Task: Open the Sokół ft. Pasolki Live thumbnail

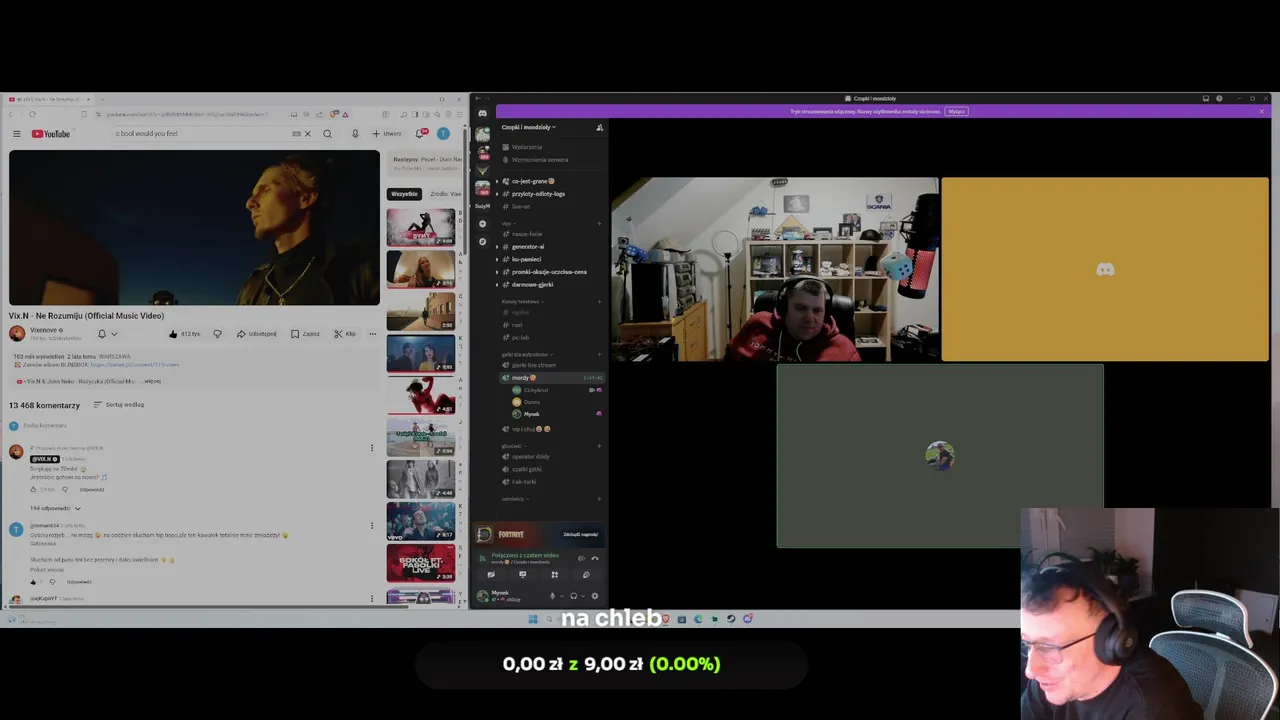Action: coord(421,563)
